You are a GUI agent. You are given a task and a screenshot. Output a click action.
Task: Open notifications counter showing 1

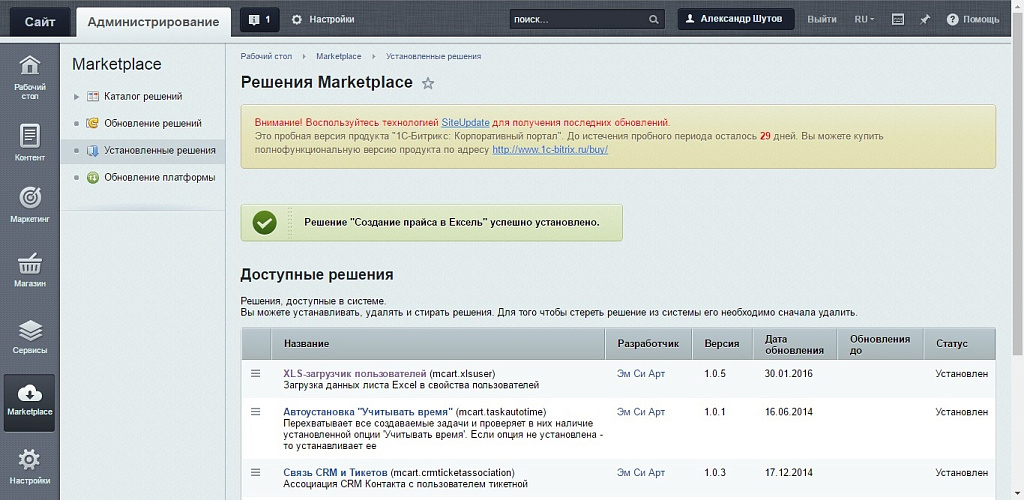click(x=260, y=19)
